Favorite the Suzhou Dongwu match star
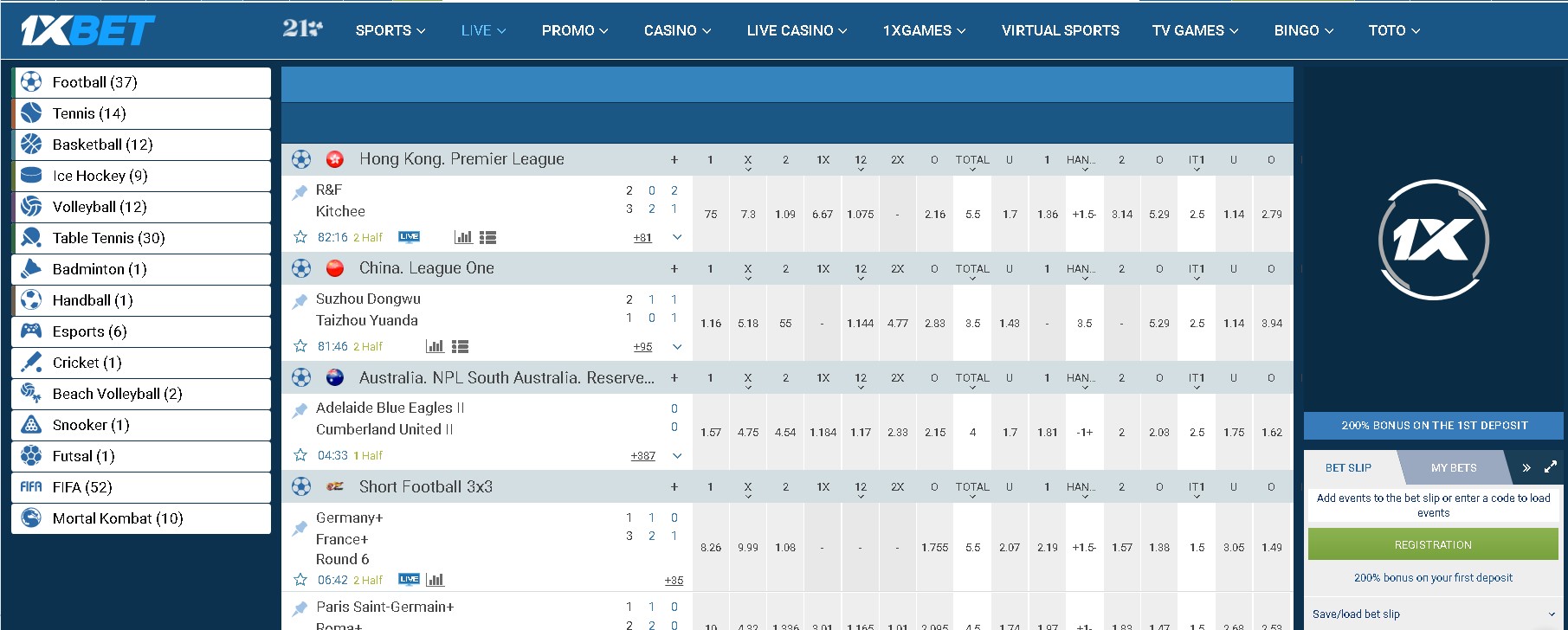This screenshot has height=630, width=1568. 300,346
